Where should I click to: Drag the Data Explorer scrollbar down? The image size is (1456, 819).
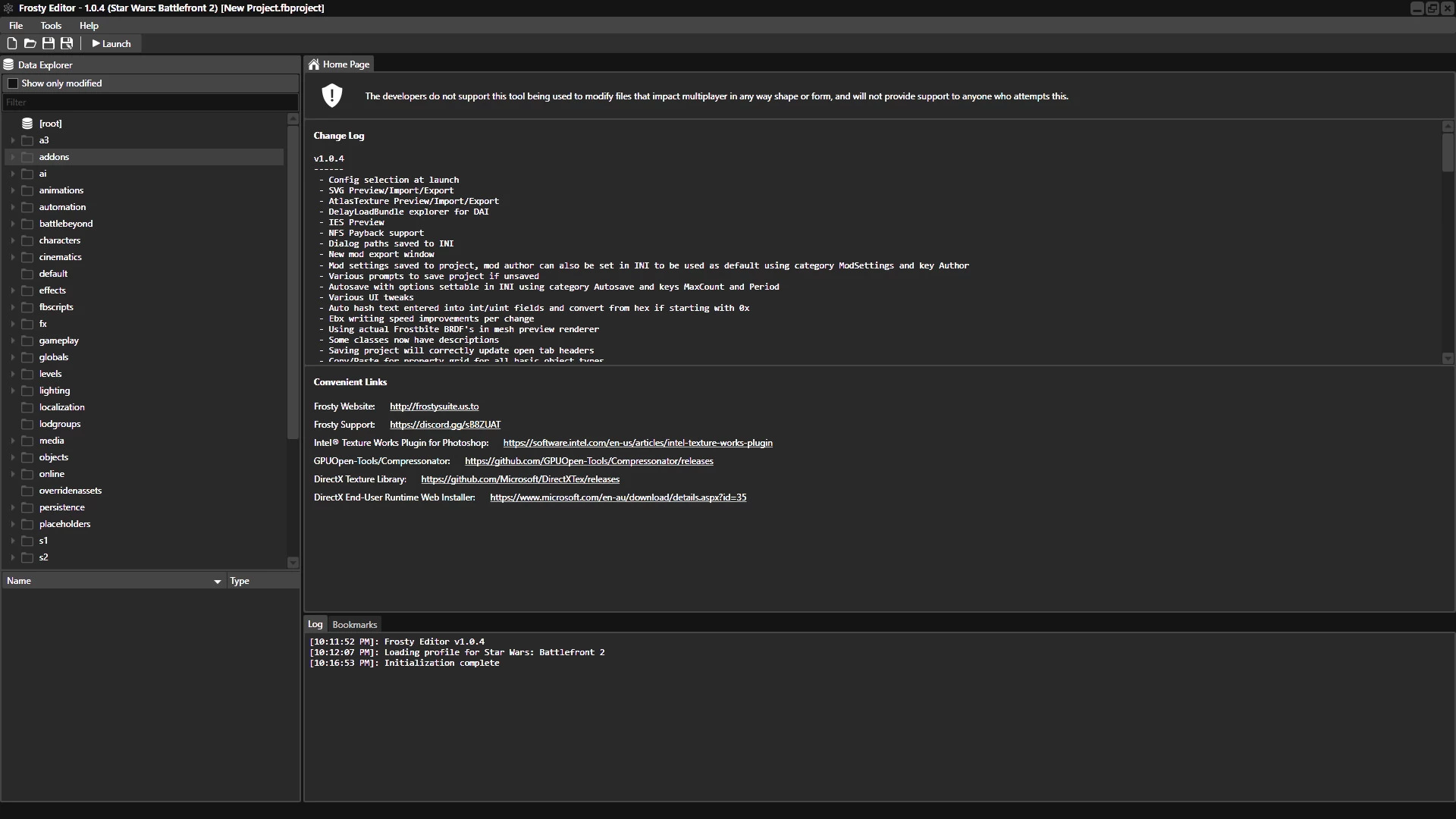tap(291, 562)
